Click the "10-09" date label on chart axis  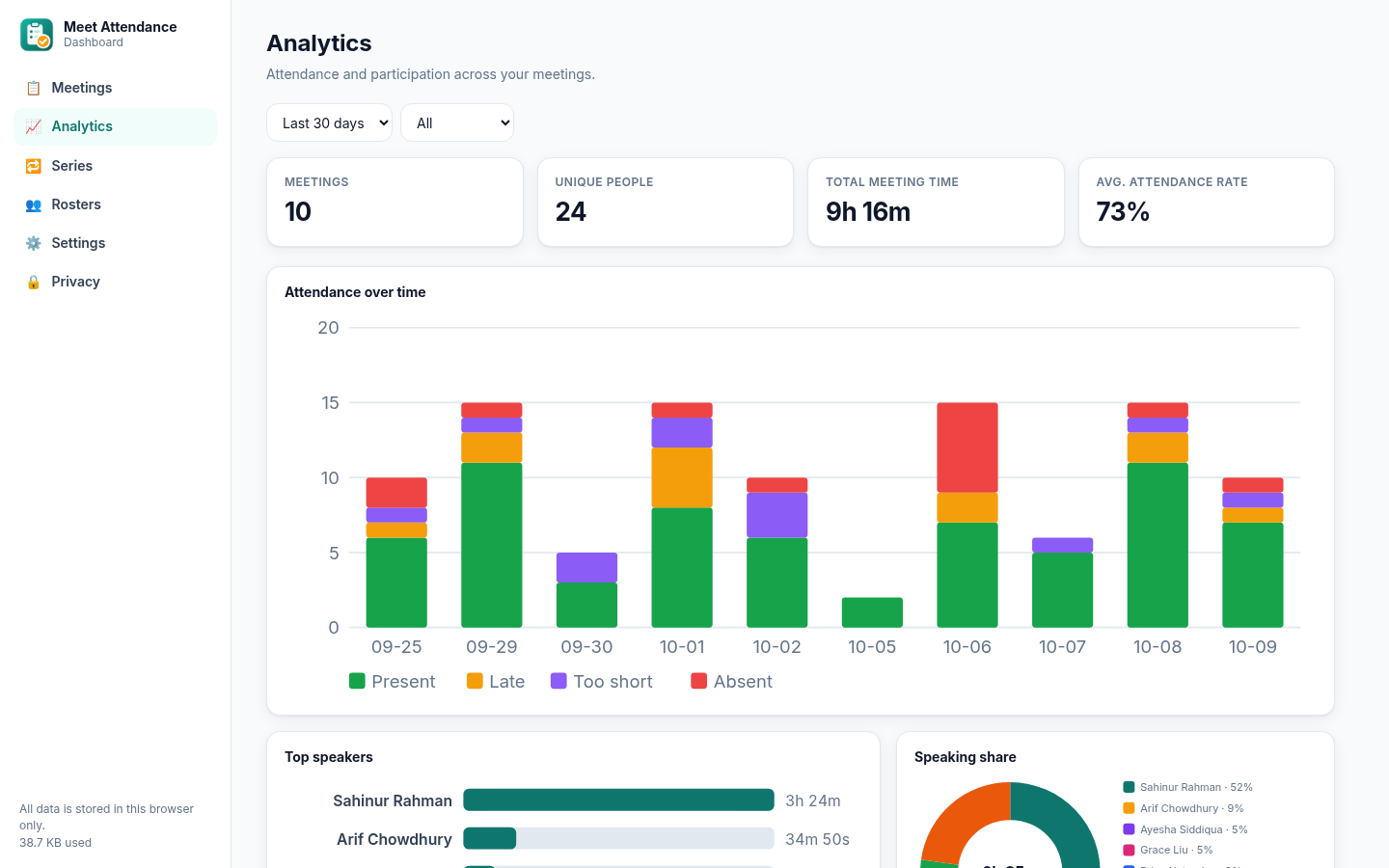click(1253, 647)
